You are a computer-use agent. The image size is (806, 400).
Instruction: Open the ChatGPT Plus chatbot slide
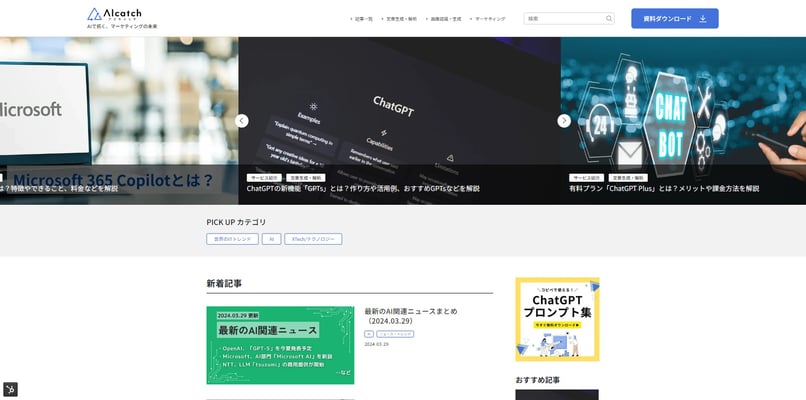[x=683, y=121]
